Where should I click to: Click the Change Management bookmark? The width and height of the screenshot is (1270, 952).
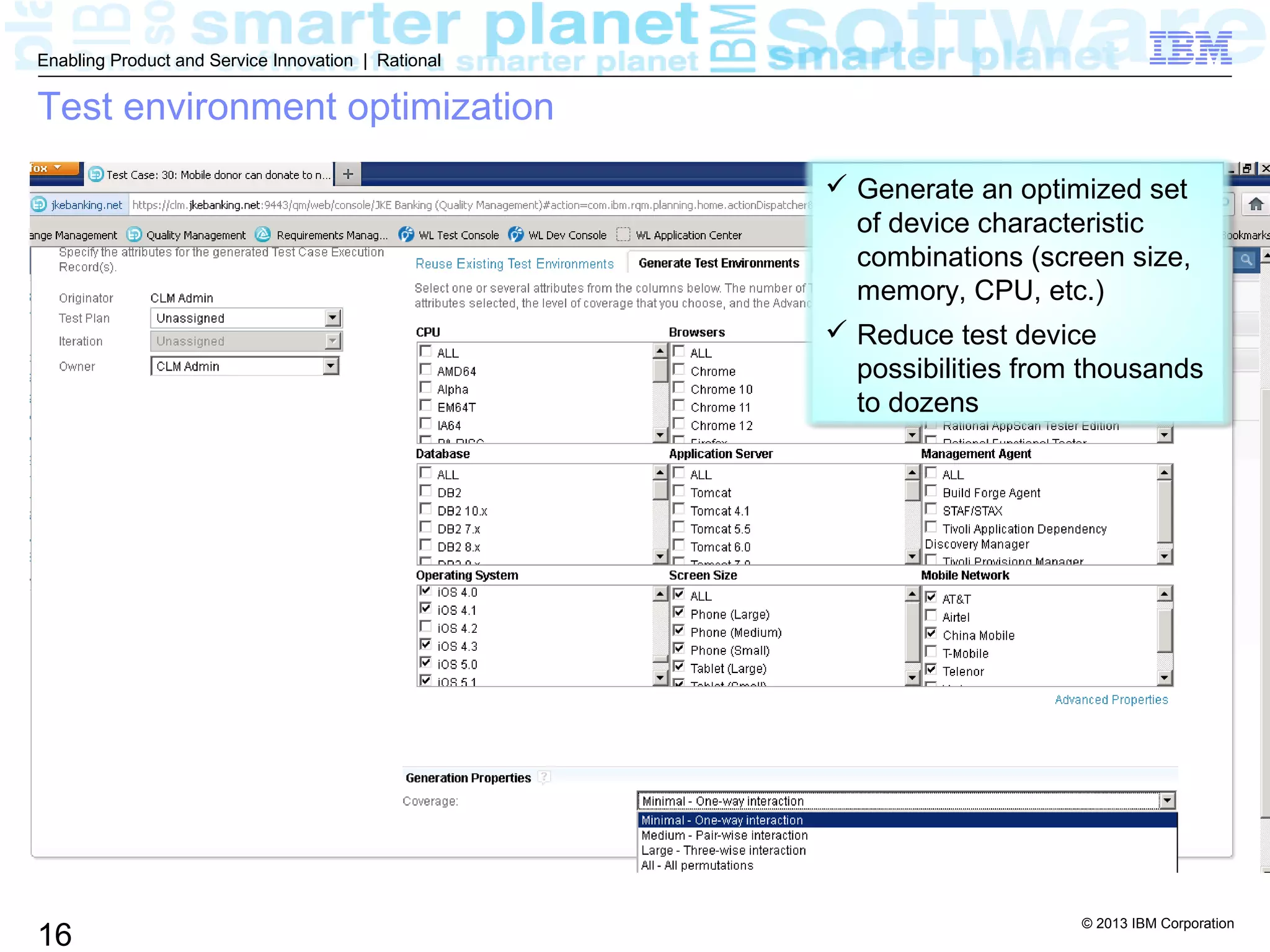(x=73, y=235)
